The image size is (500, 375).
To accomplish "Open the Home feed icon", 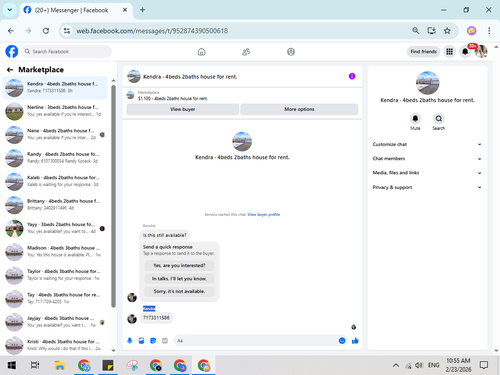I will tap(202, 52).
